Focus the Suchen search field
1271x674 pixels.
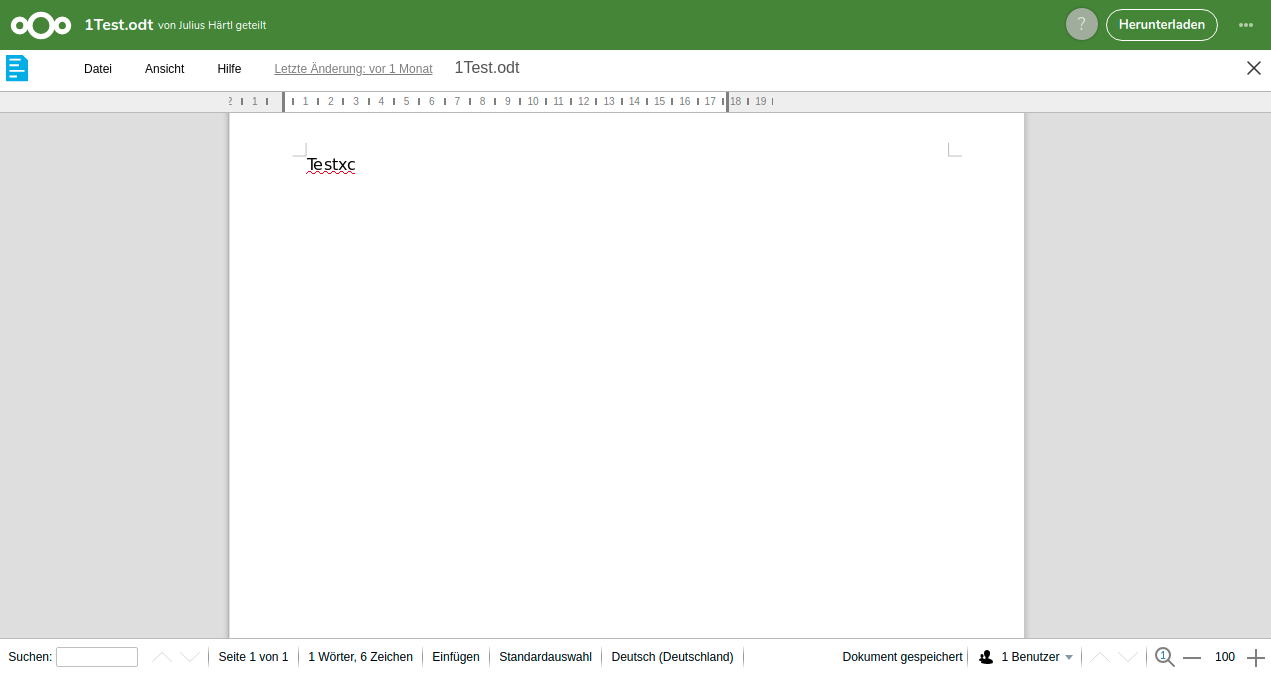tap(97, 657)
